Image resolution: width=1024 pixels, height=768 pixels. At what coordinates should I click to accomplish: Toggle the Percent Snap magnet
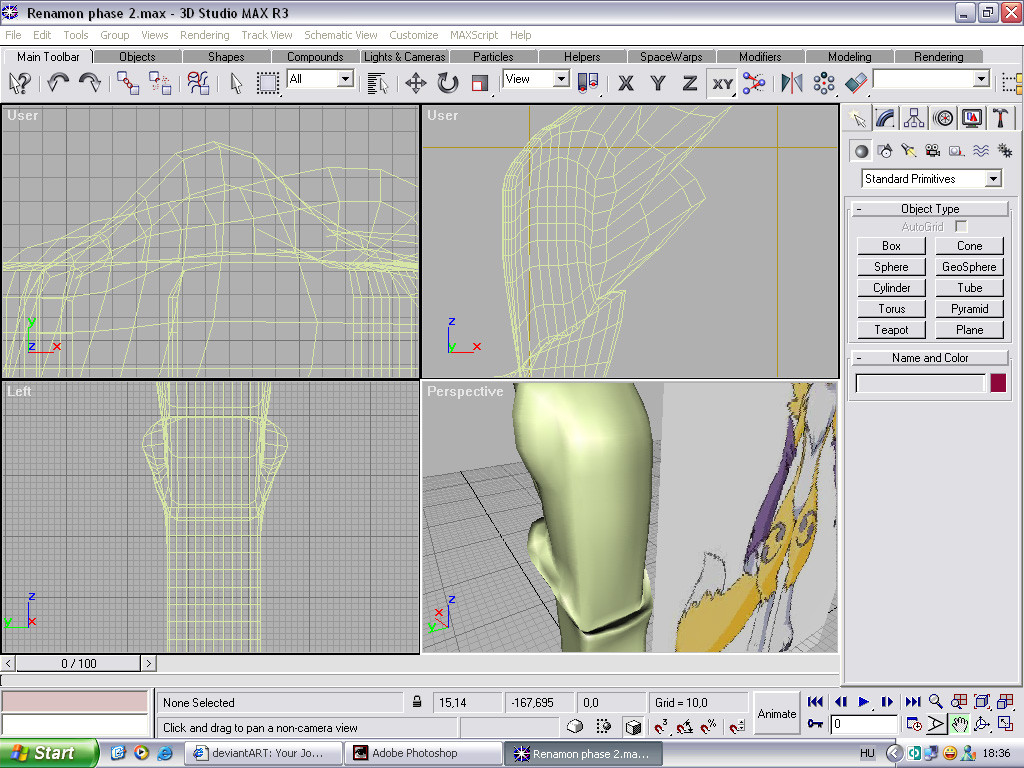click(x=709, y=726)
